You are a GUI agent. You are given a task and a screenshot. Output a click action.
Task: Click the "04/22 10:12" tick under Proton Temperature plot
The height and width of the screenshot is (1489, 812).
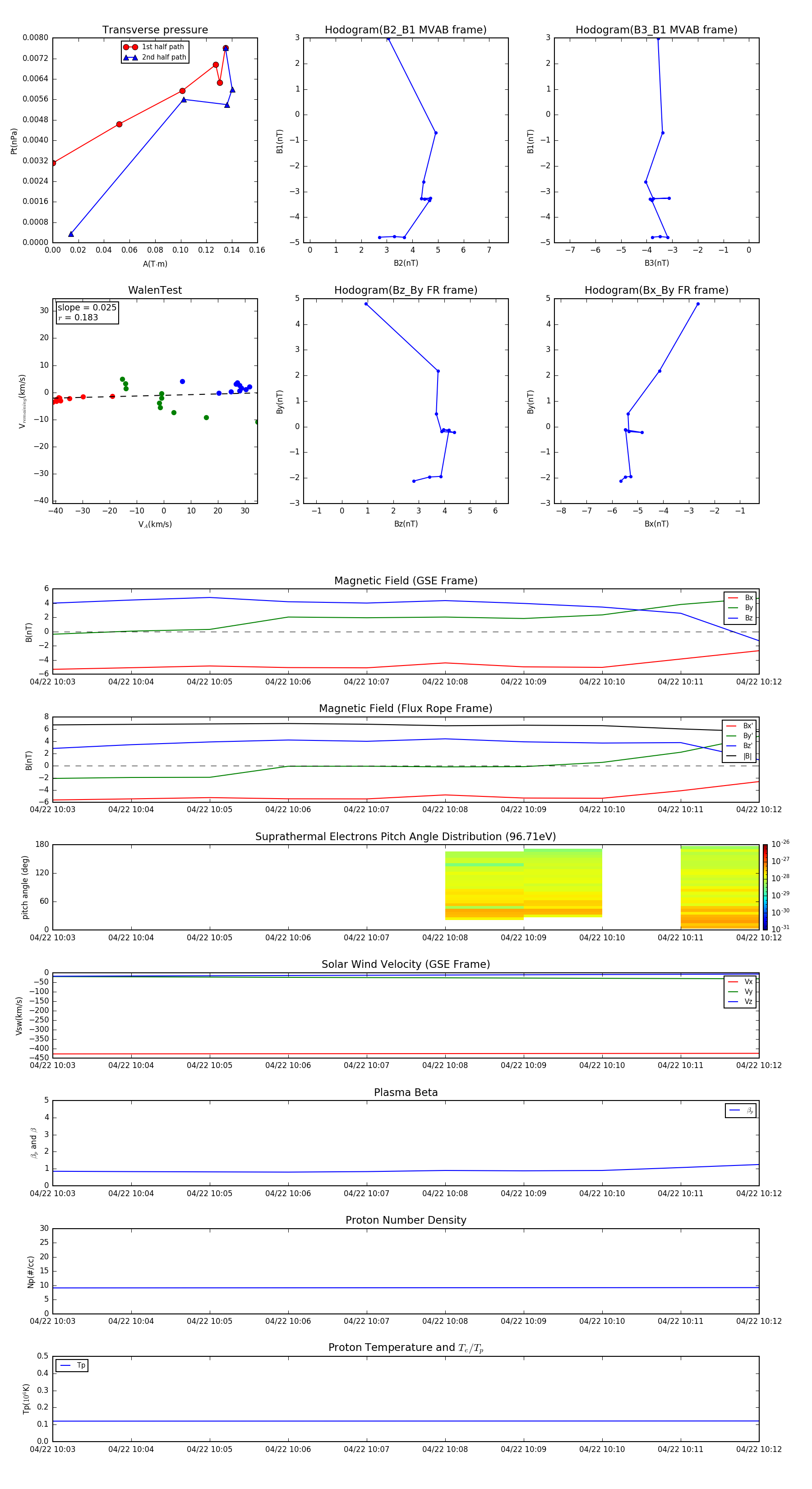tap(759, 1449)
